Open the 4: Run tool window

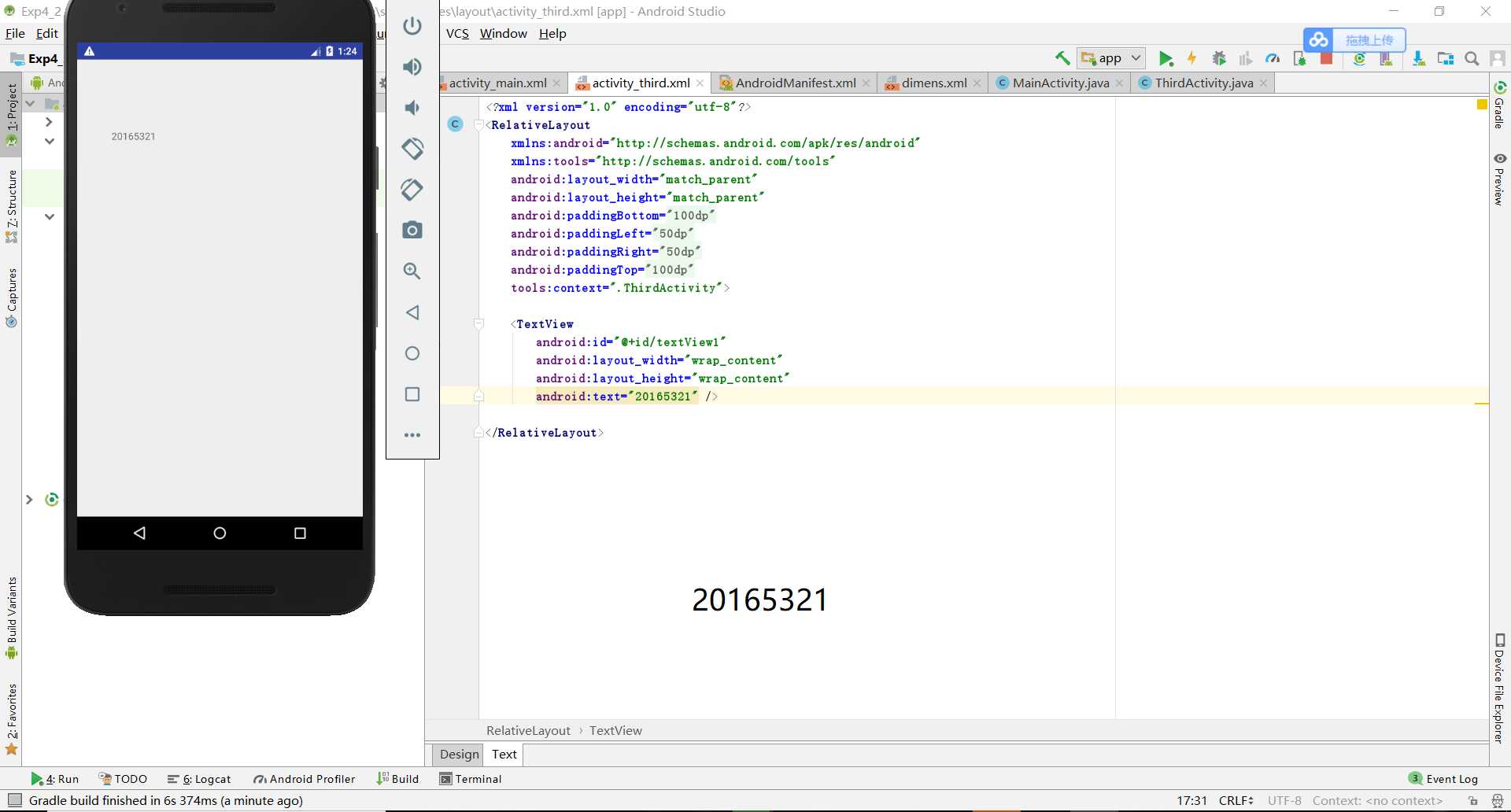(55, 779)
